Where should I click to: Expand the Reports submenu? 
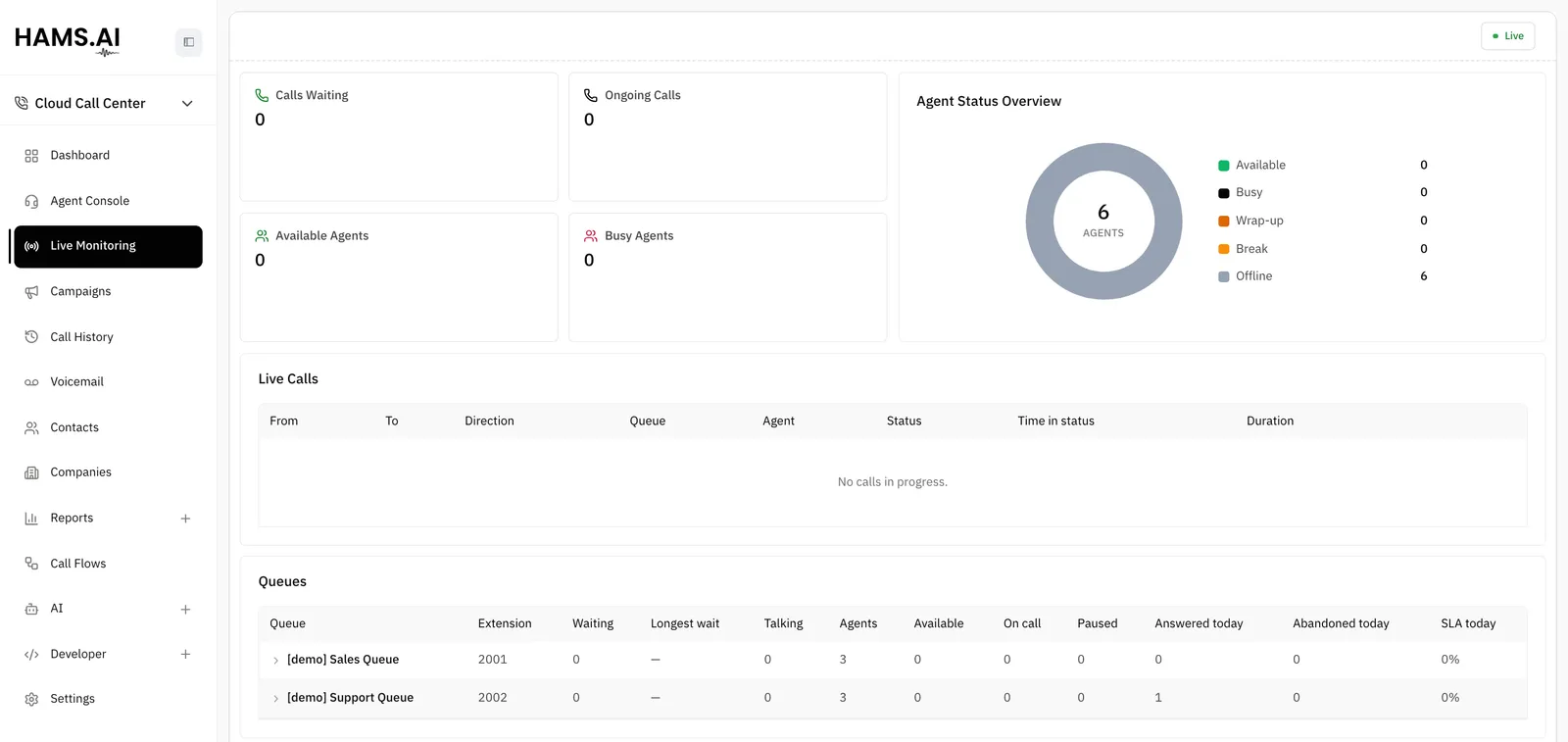point(185,519)
